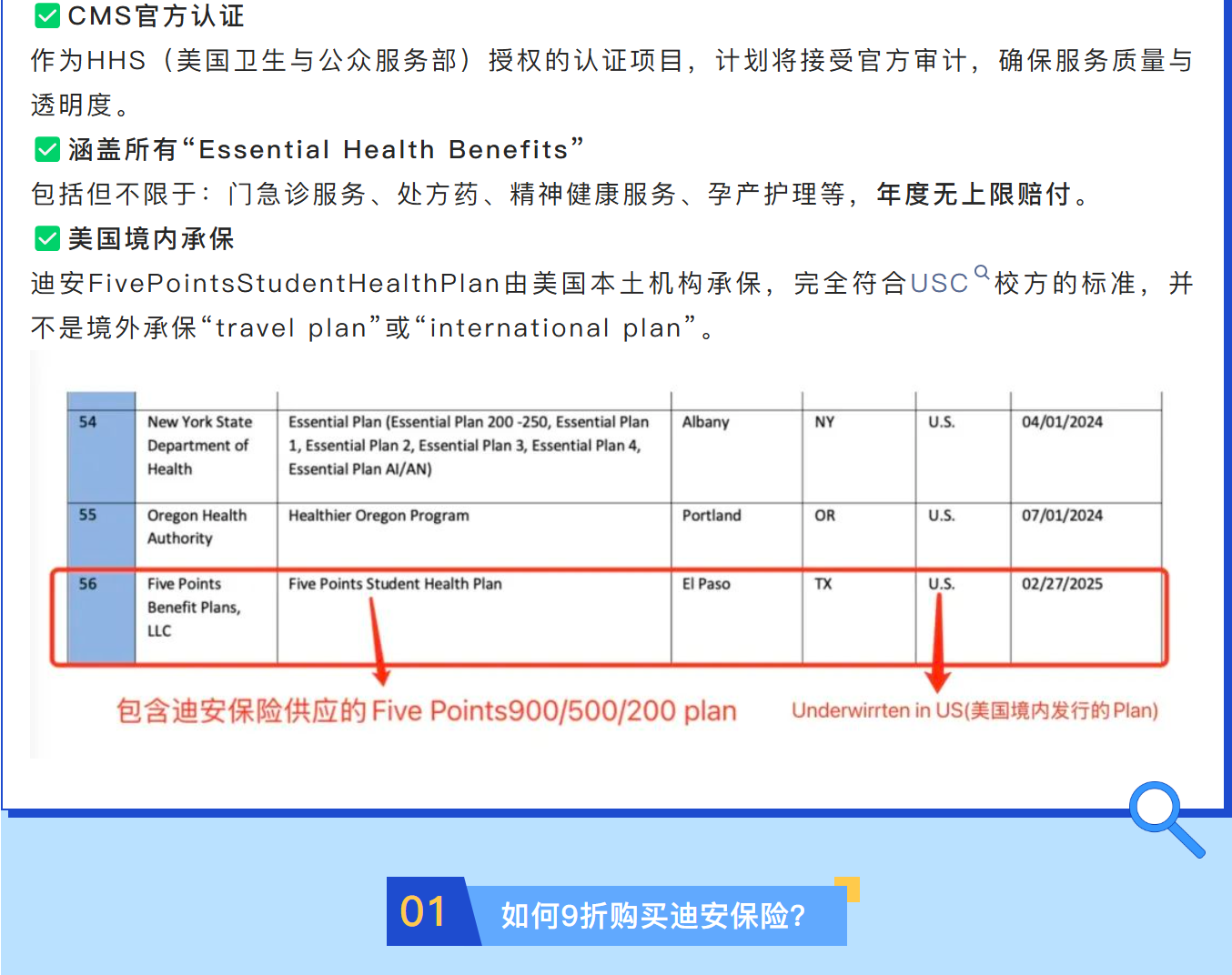This screenshot has width=1232, height=975.
Task: Click the green check icon beside 涵盖所有 heading
Action: (x=47, y=149)
